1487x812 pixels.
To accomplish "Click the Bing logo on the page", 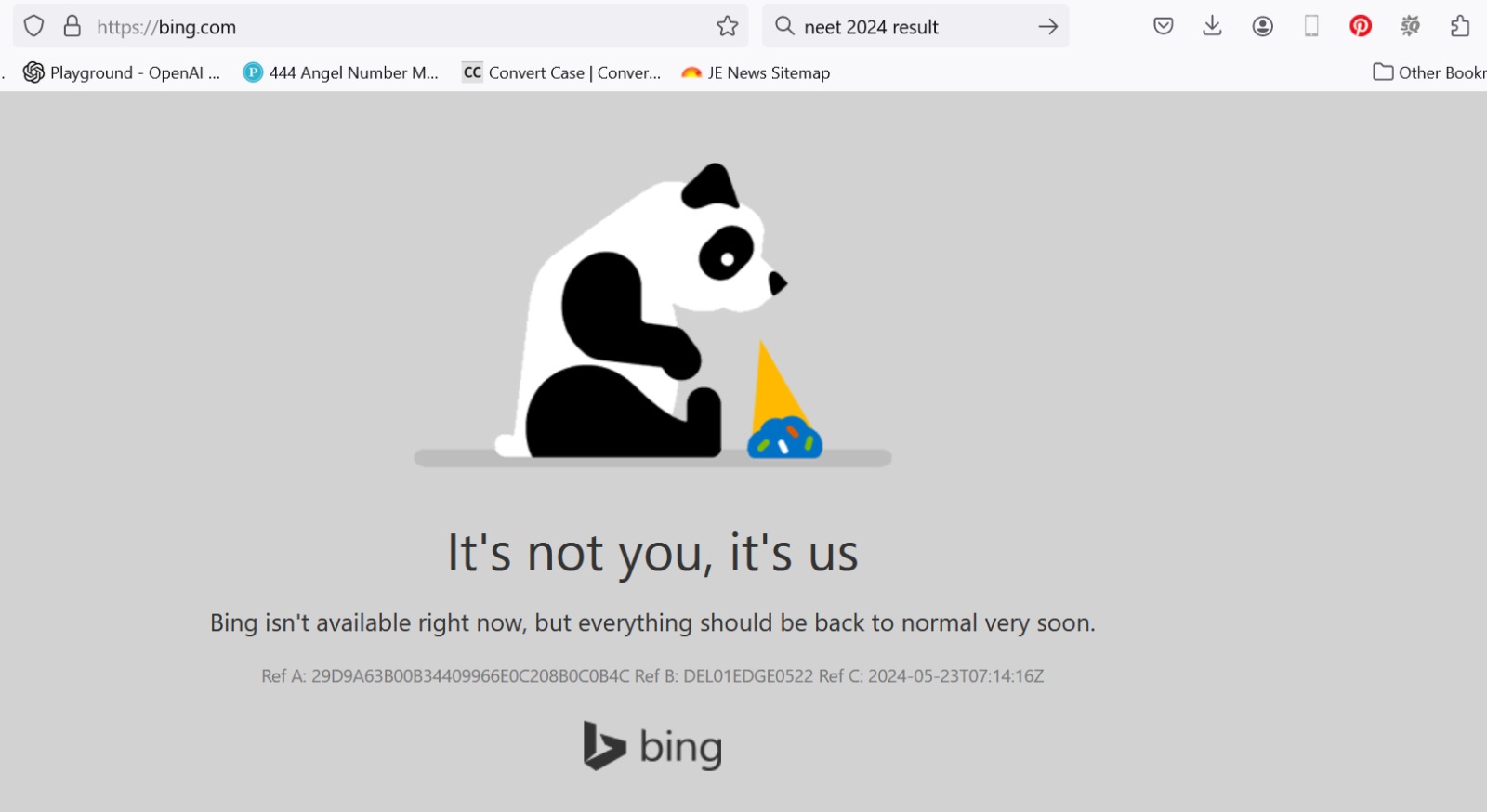I will tap(652, 747).
